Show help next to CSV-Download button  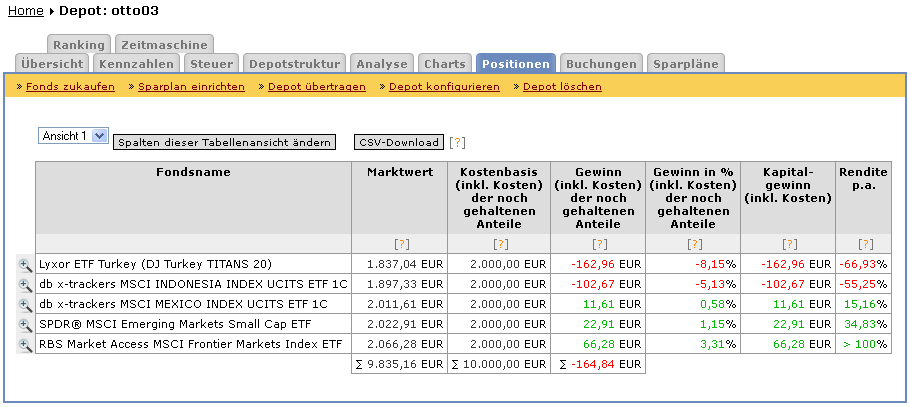click(x=457, y=143)
